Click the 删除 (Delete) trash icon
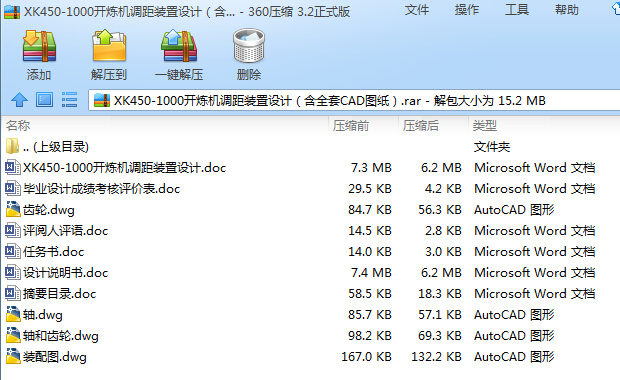This screenshot has height=380, width=620. (249, 46)
